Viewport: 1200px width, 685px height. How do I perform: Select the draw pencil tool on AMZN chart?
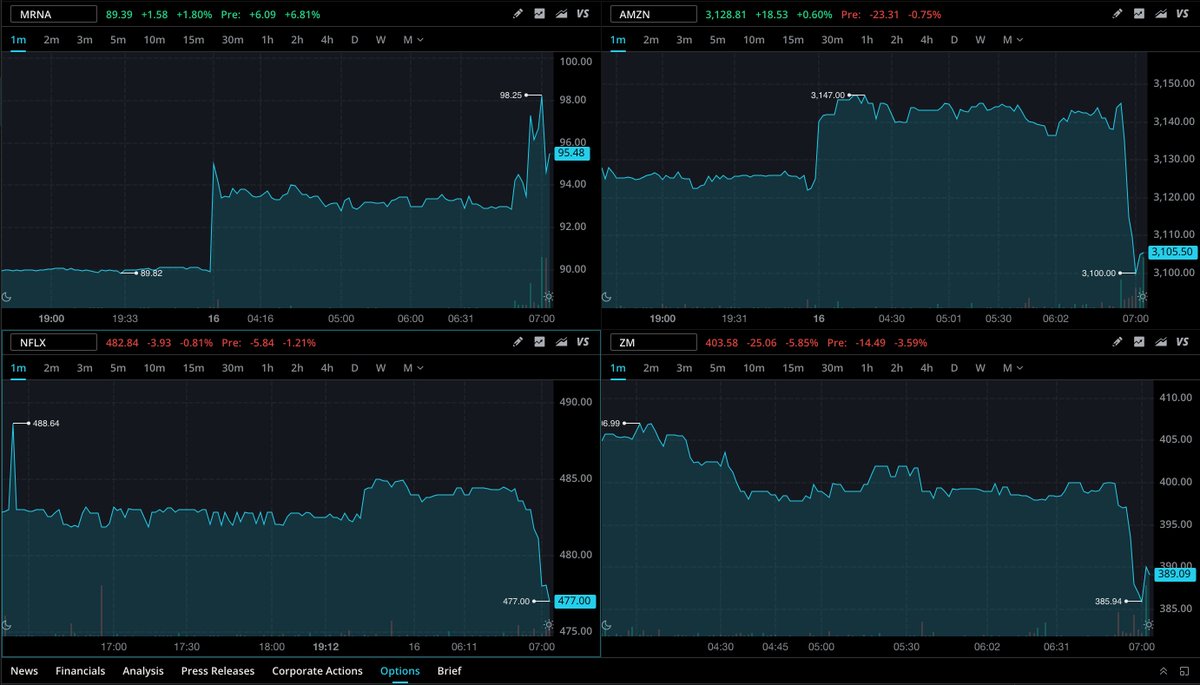[x=1118, y=14]
